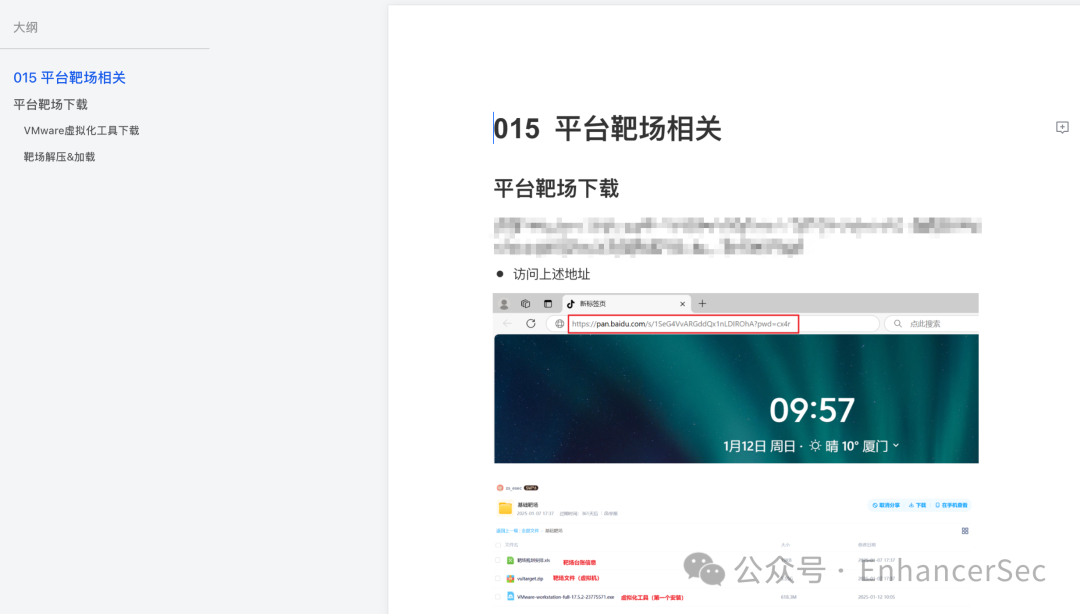
Task: Click the 2025-01-12 10:05 date cell
Action: tap(876, 597)
